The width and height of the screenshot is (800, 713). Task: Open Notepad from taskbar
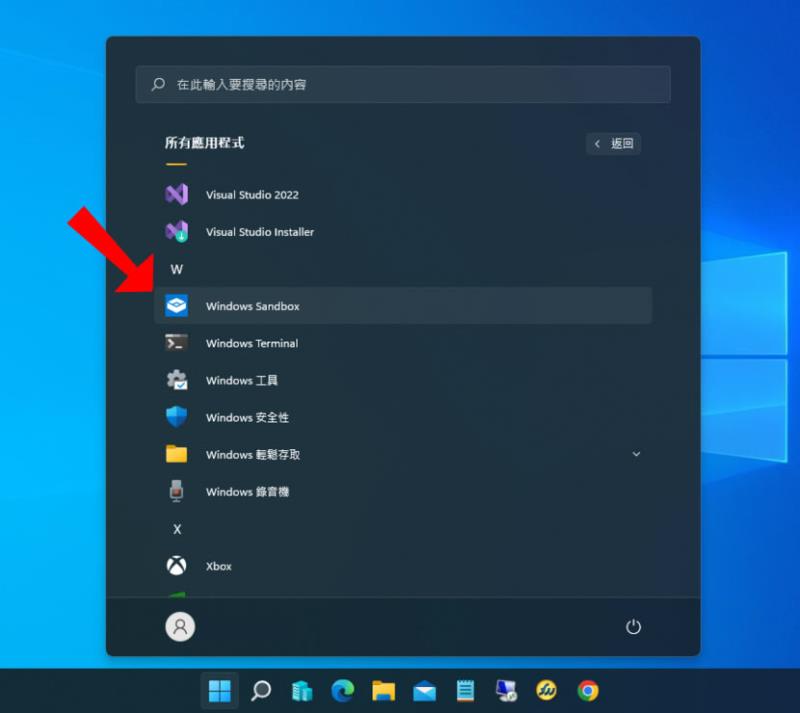pos(465,691)
